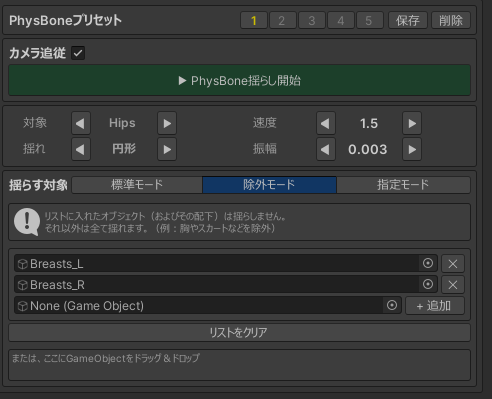
Task: Go to the next 対象 target after Hips
Action: 167,123
